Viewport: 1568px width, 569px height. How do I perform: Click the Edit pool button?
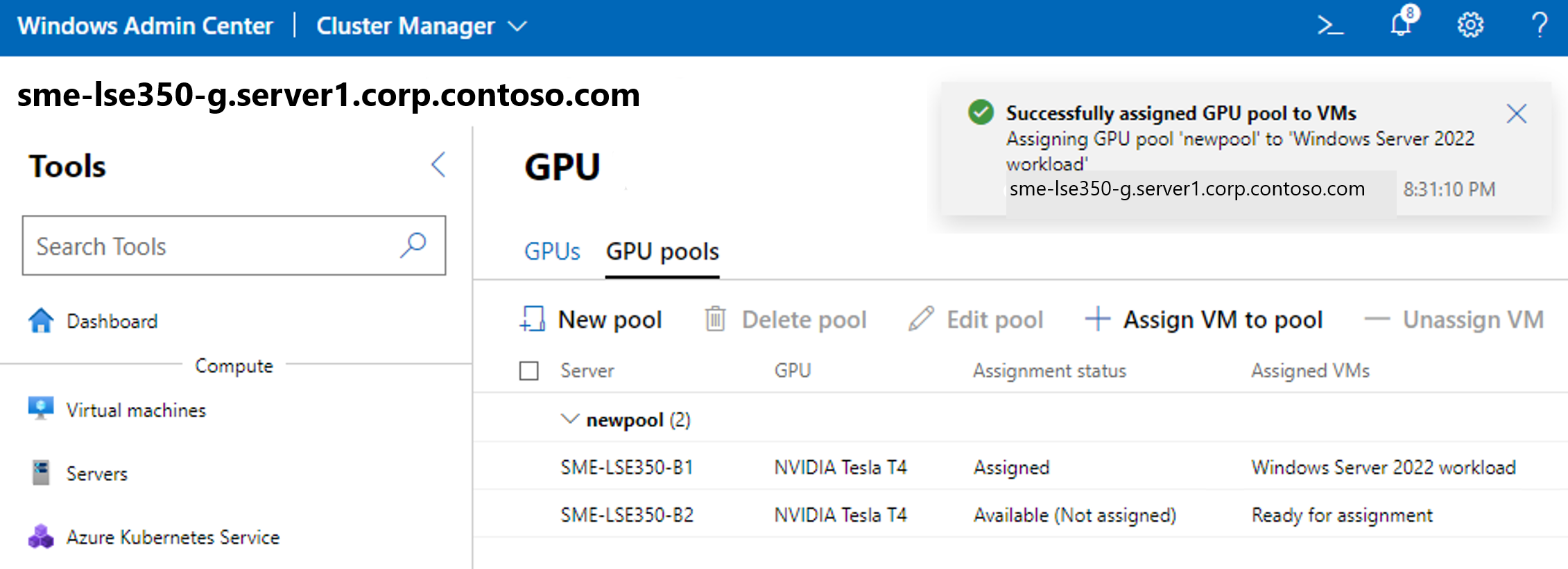[976, 319]
